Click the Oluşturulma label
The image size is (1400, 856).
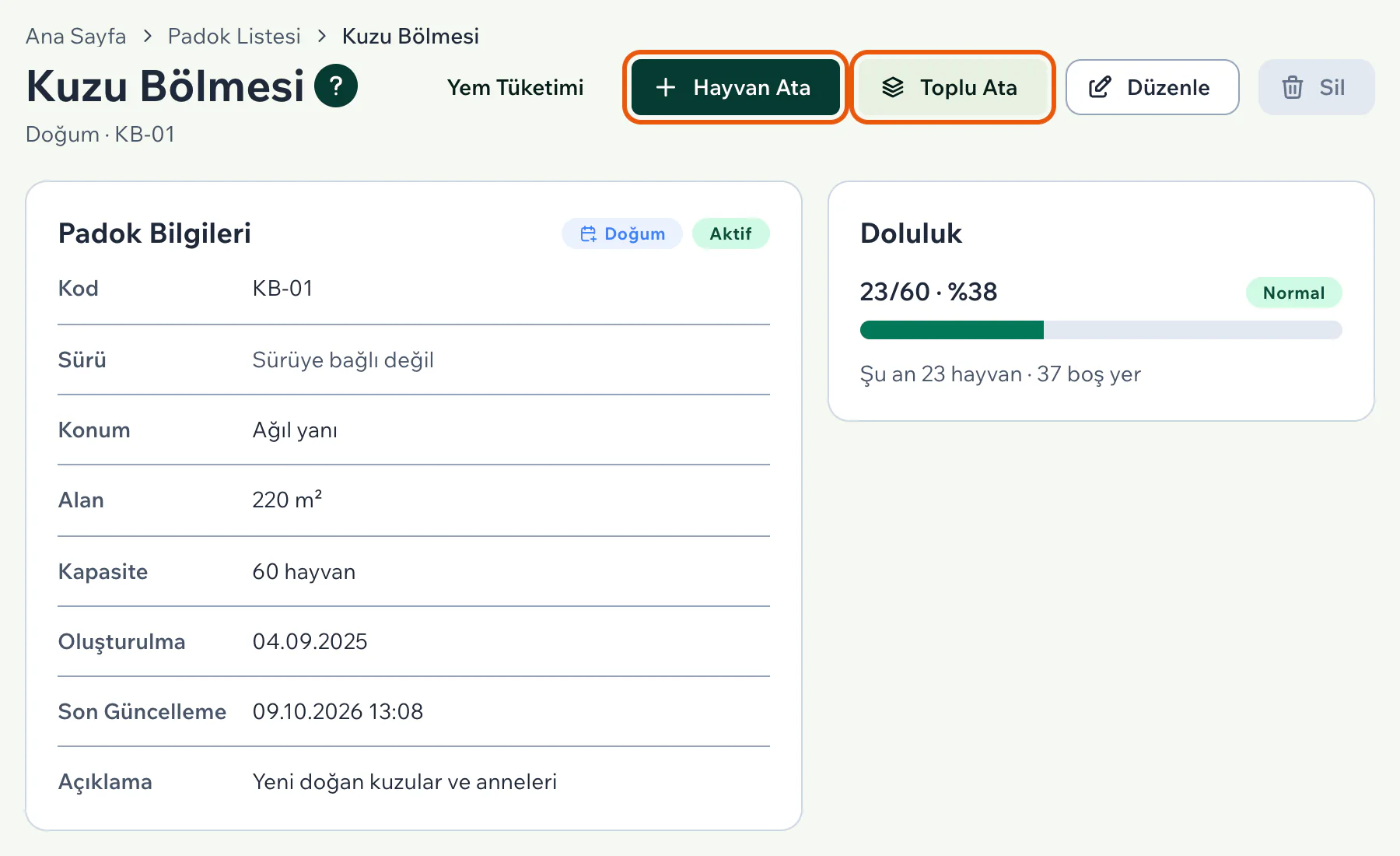(122, 641)
